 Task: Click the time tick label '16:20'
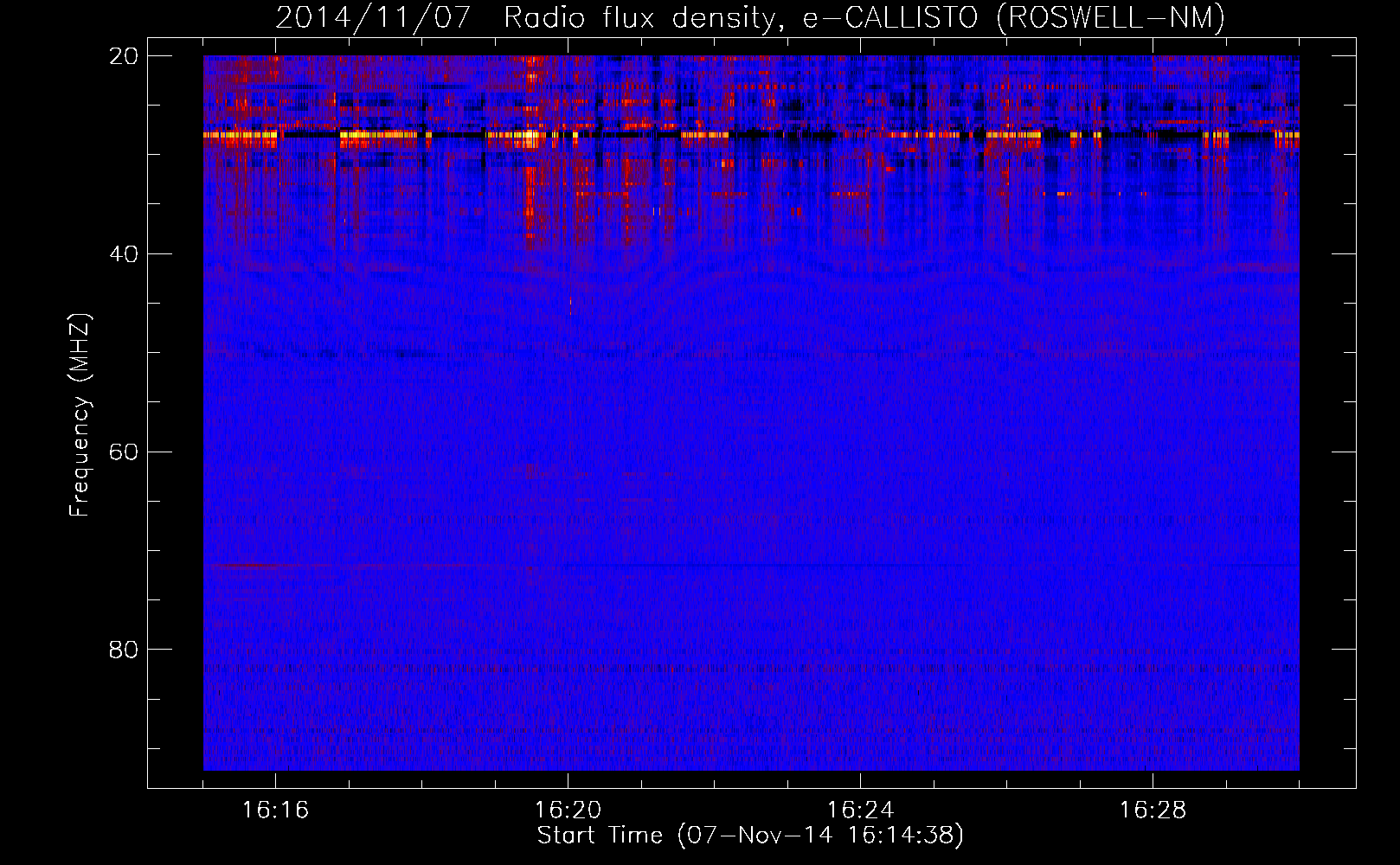pos(568,811)
